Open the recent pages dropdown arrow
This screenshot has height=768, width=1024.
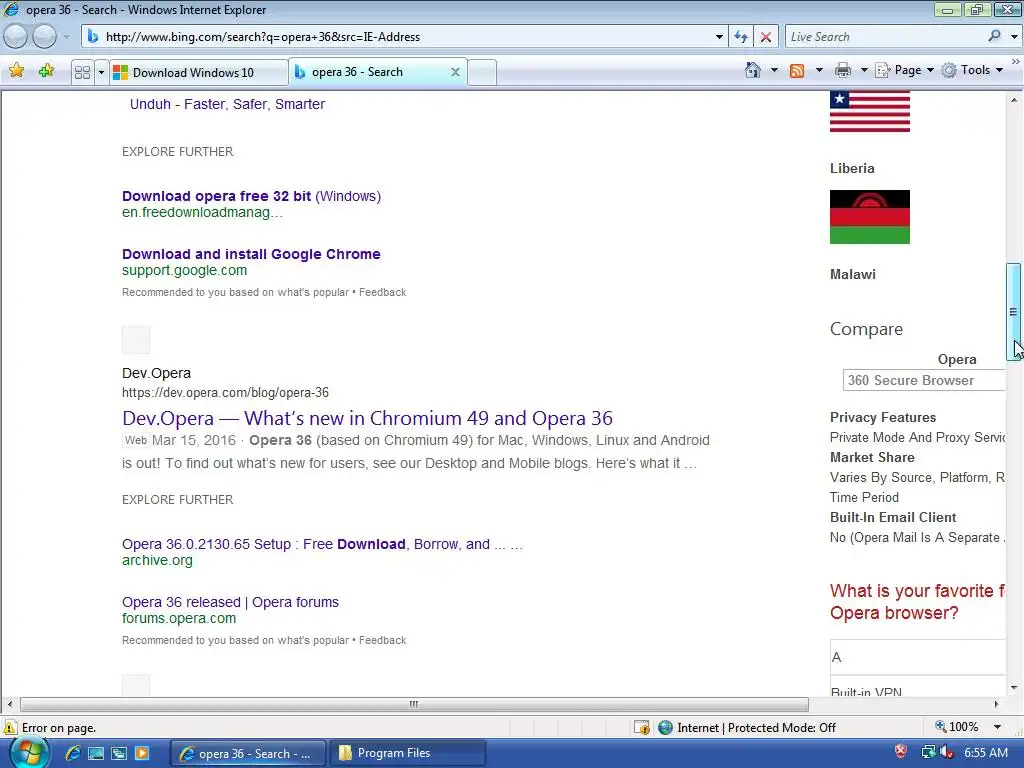(x=66, y=37)
